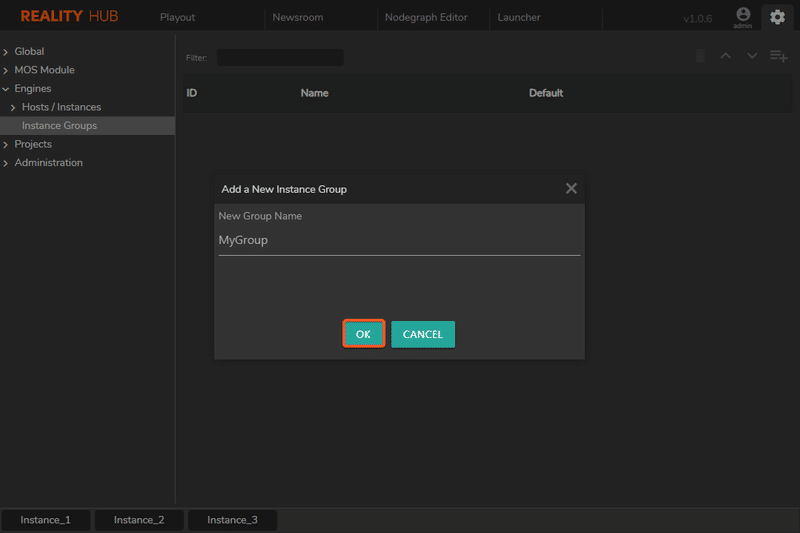The width and height of the screenshot is (800, 533).
Task: Open the Launcher tab
Action: point(519,17)
